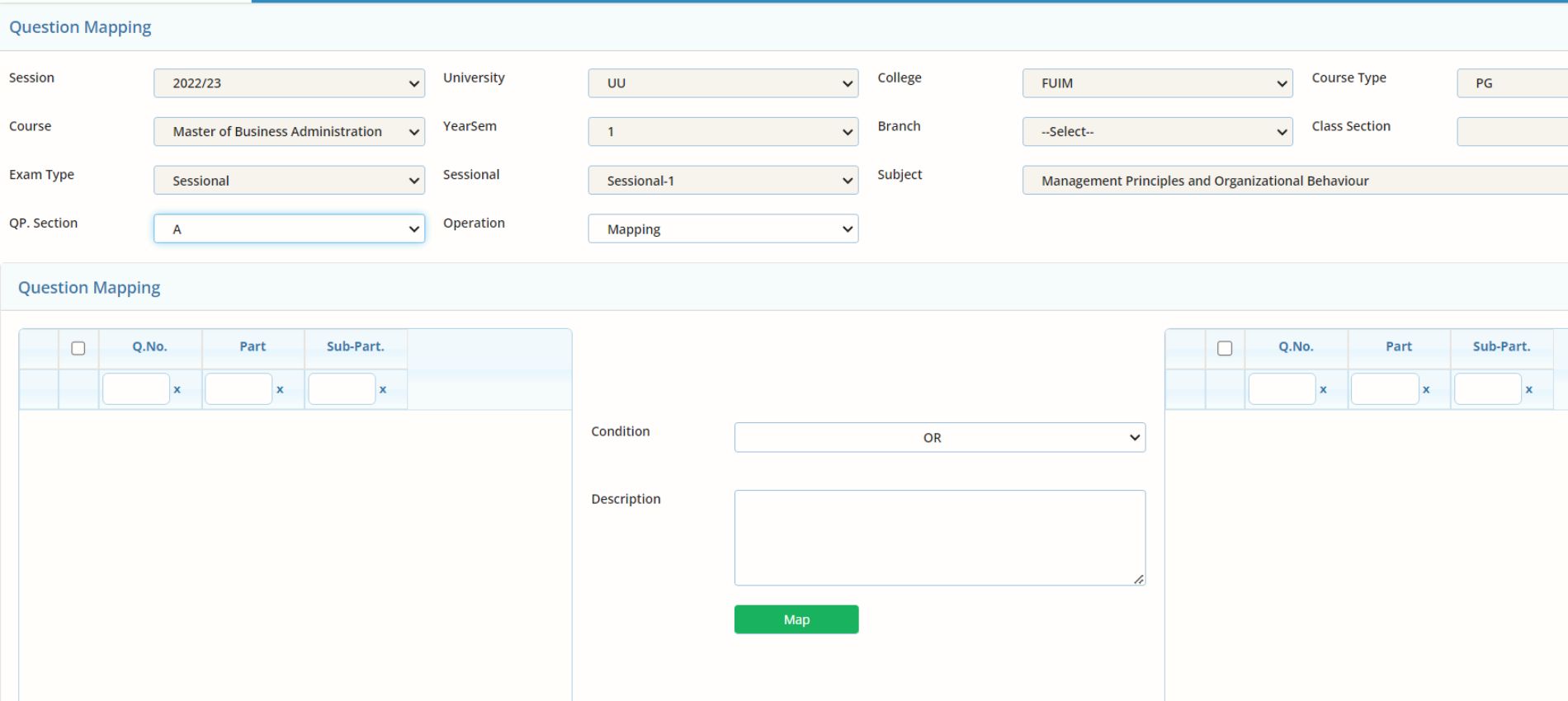Clear the left table Sub-Part filter

pos(382,389)
